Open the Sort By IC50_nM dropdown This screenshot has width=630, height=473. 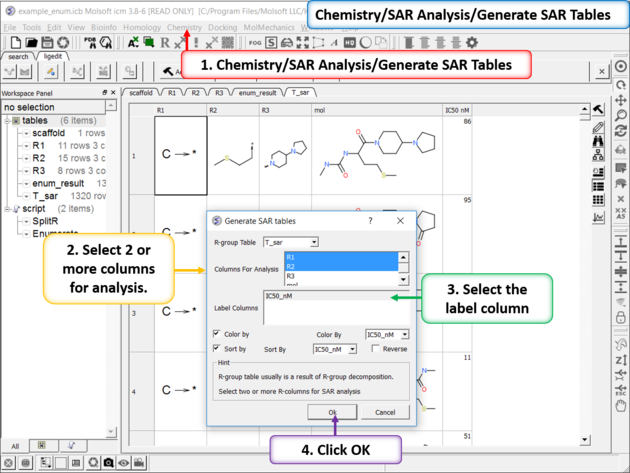pos(334,349)
